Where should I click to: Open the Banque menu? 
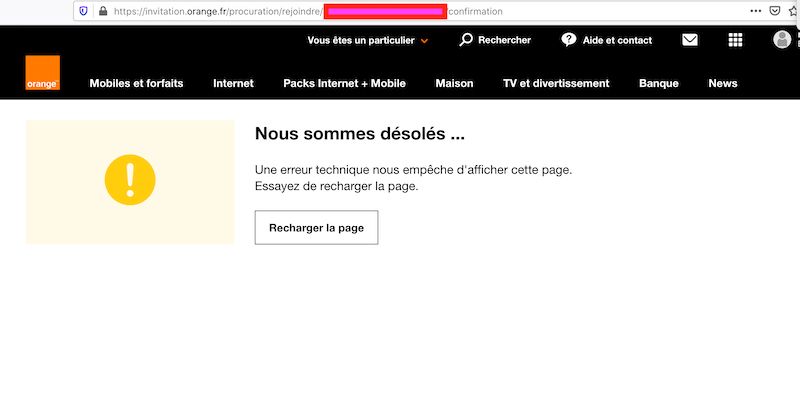click(659, 83)
